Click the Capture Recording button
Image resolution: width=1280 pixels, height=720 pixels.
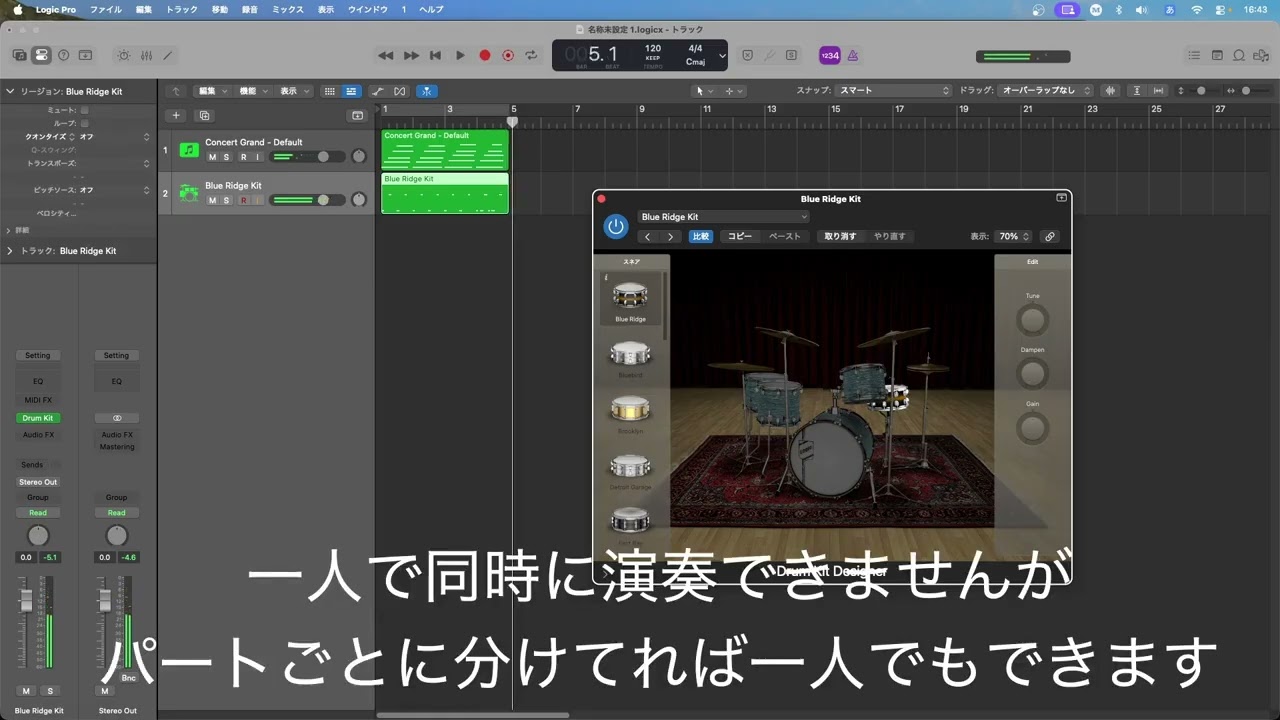[508, 56]
